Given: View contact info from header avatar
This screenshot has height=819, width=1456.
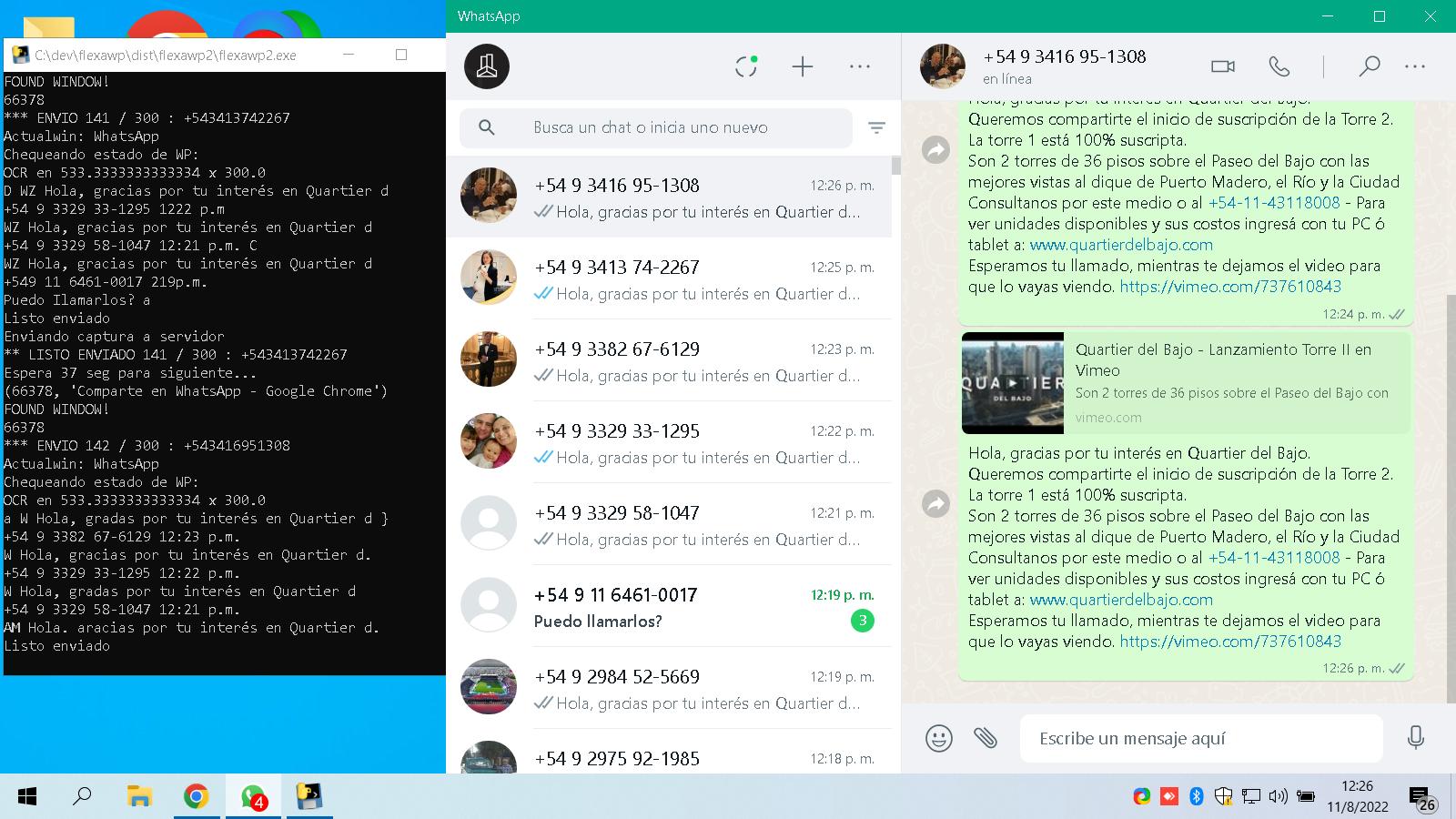Looking at the screenshot, I should (943, 66).
